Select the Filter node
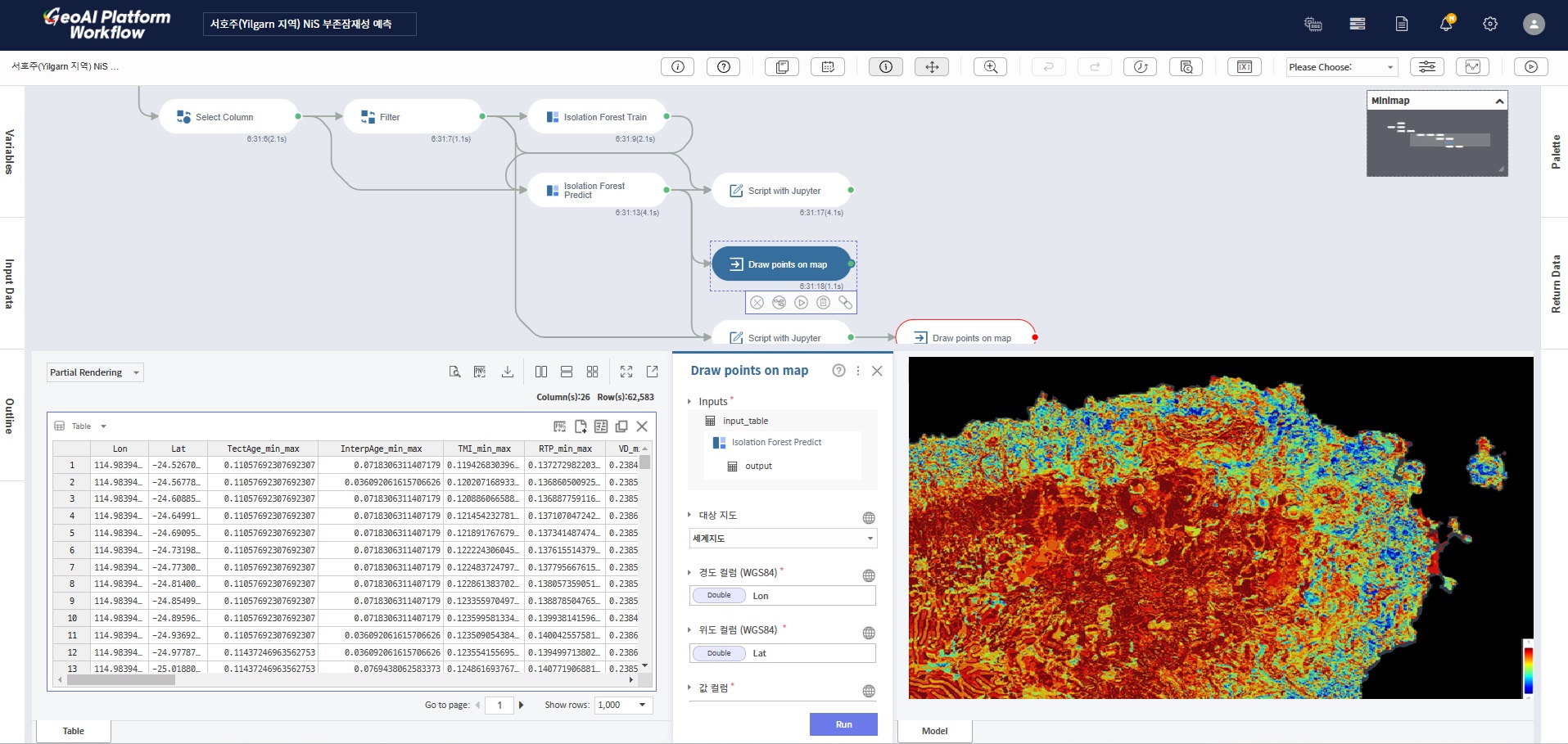Screen dimensions: 1568x744 click(413, 117)
